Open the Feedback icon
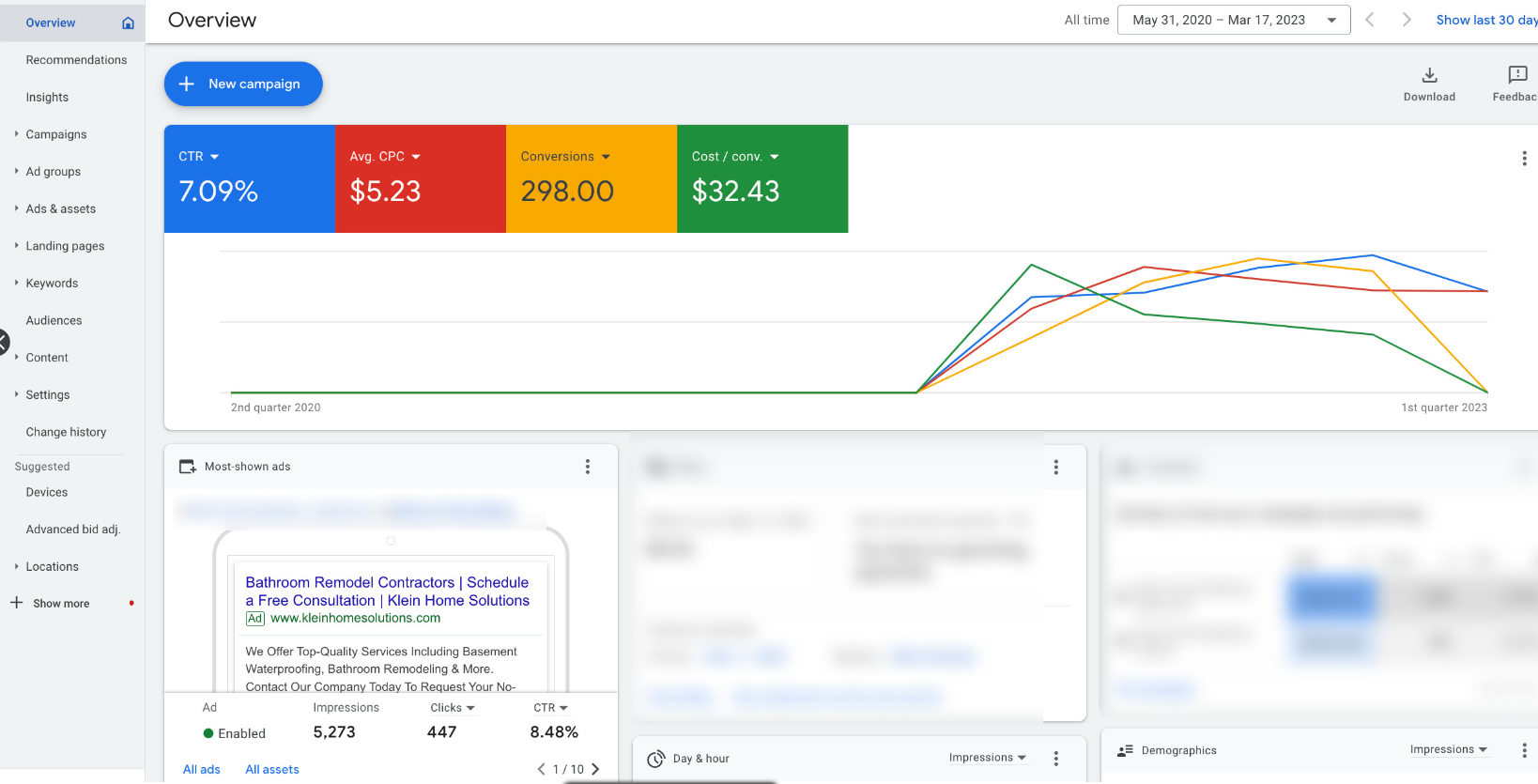The width and height of the screenshot is (1538, 784). point(1516,76)
